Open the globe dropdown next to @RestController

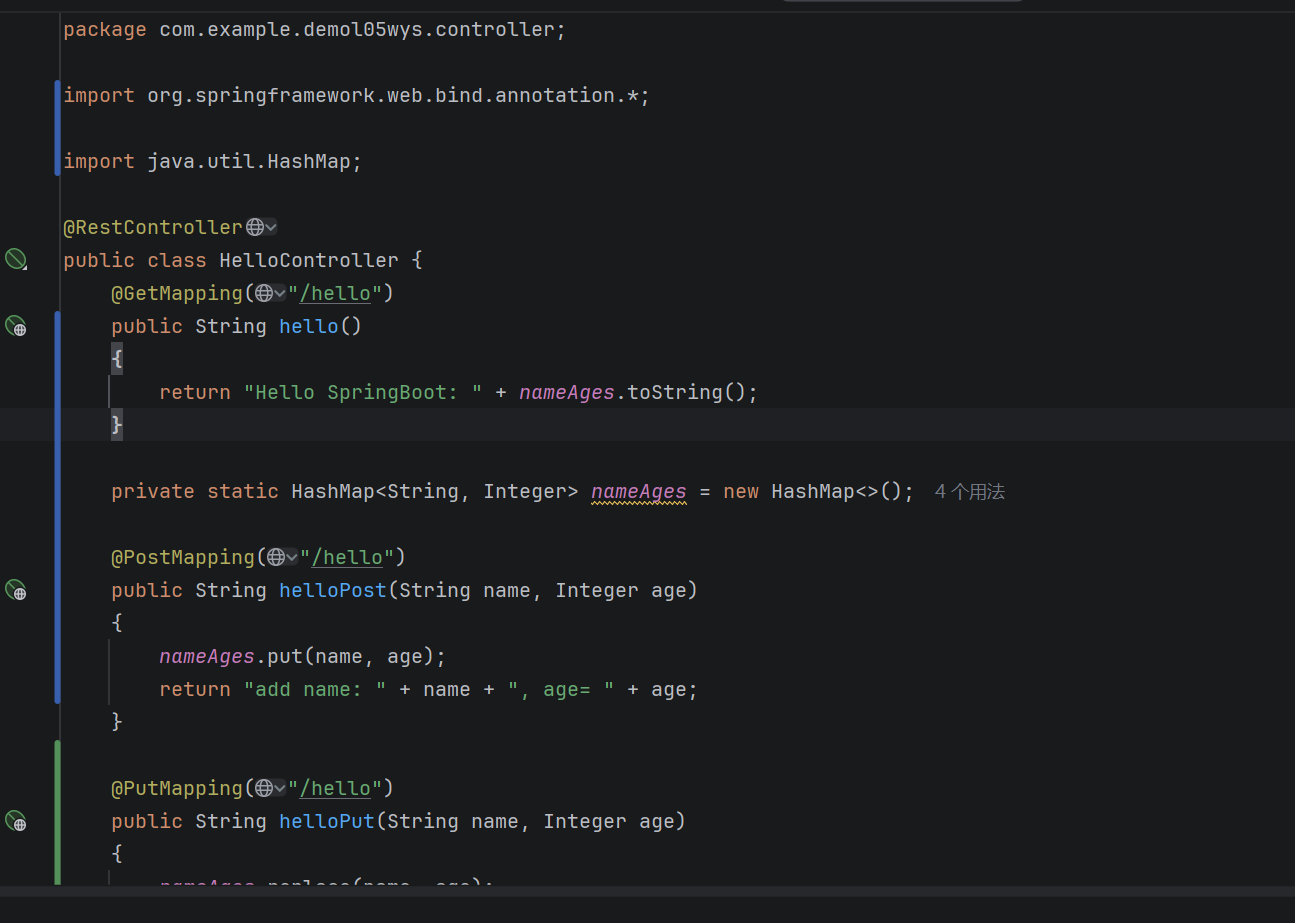click(x=261, y=227)
